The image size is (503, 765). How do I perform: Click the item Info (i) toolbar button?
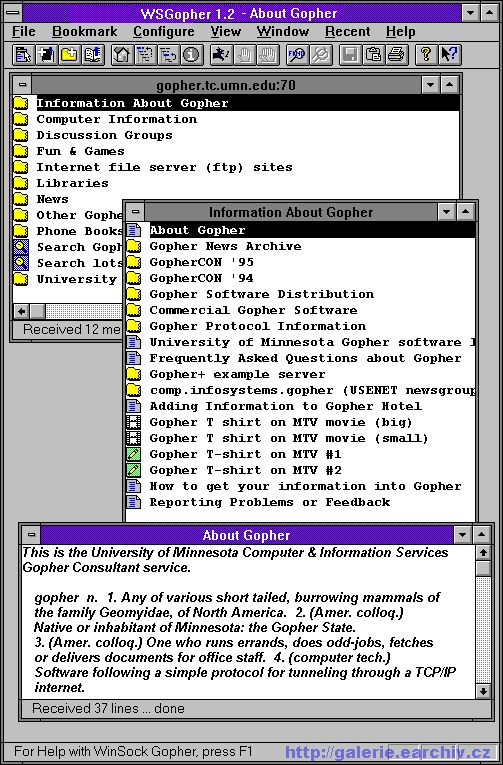tap(192, 55)
